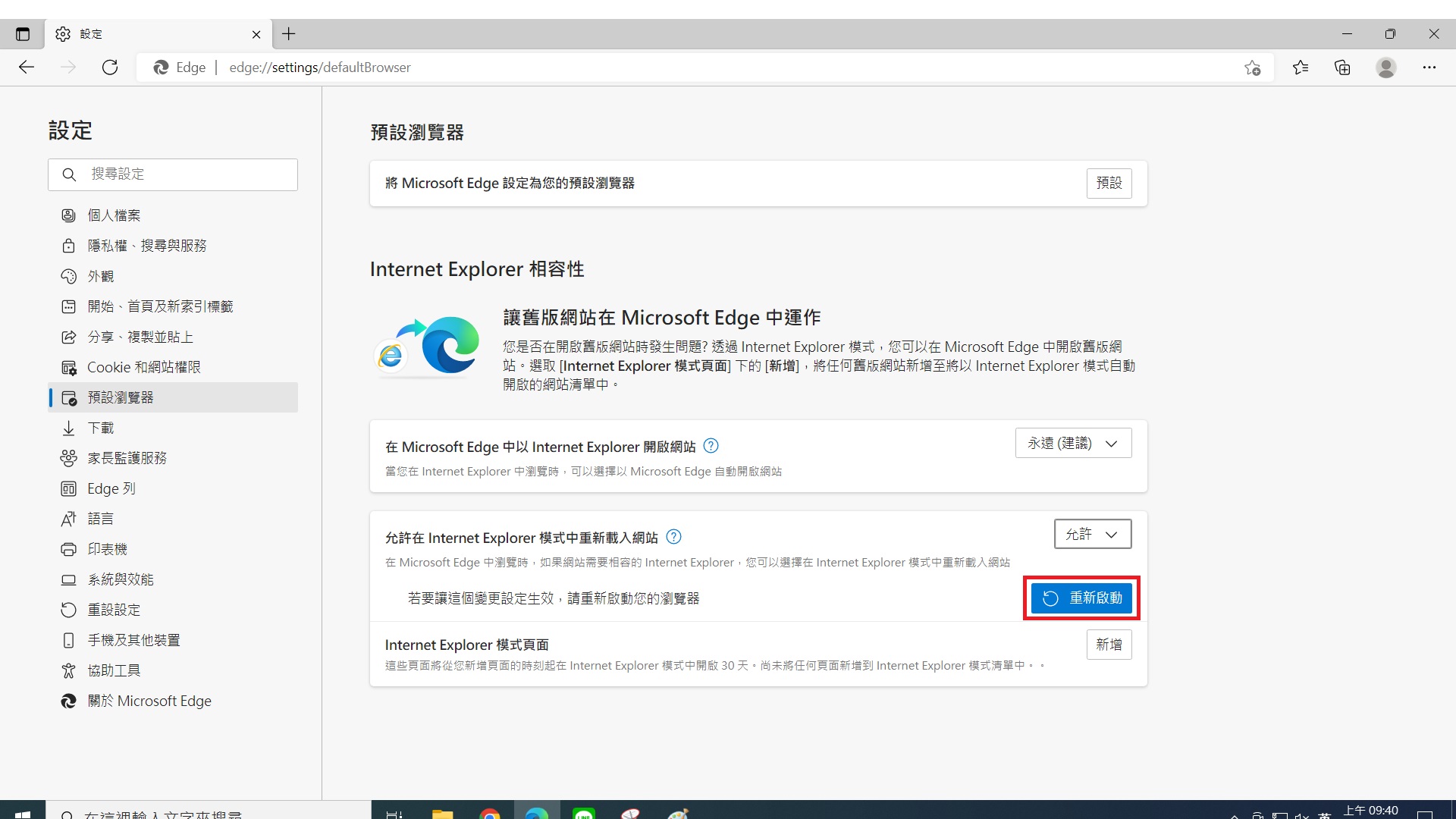Open Edge 列 settings section
This screenshot has width=1456, height=819.
tap(173, 488)
